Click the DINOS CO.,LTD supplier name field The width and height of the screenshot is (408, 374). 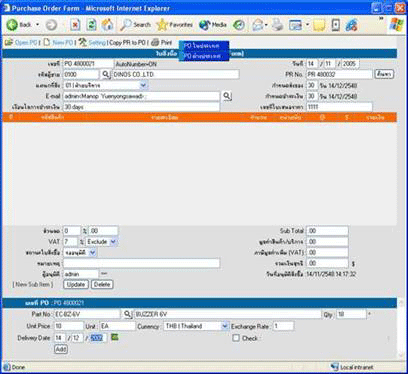[x=176, y=74]
